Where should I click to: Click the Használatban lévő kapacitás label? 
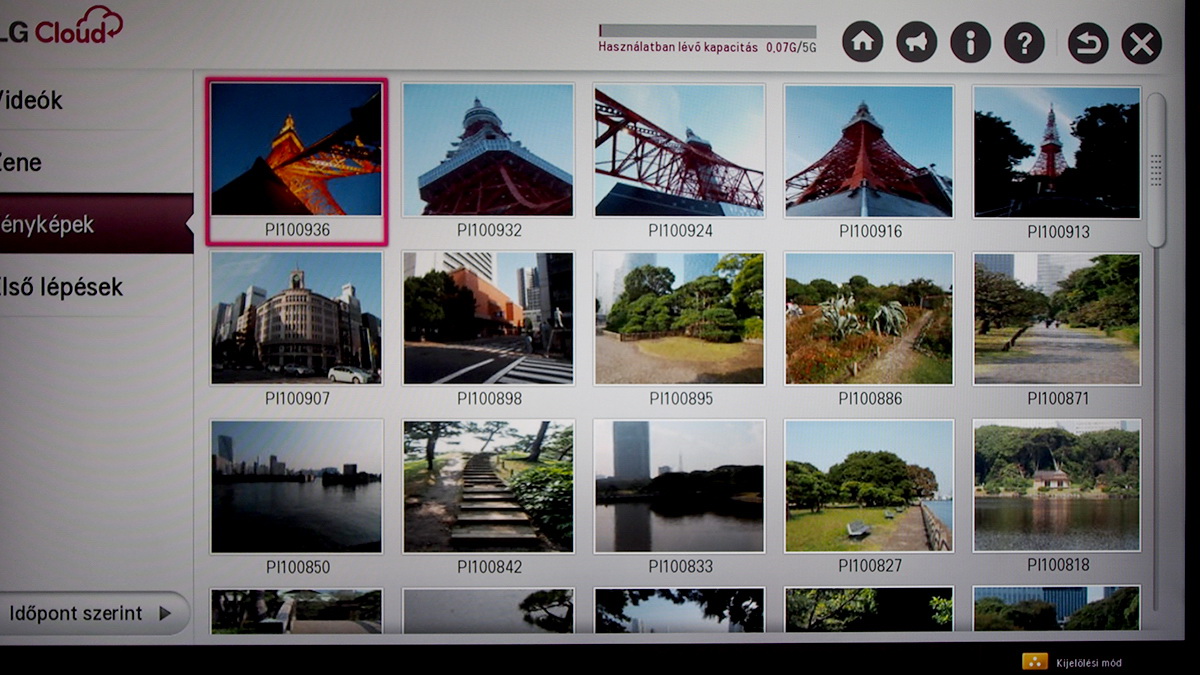pos(678,47)
